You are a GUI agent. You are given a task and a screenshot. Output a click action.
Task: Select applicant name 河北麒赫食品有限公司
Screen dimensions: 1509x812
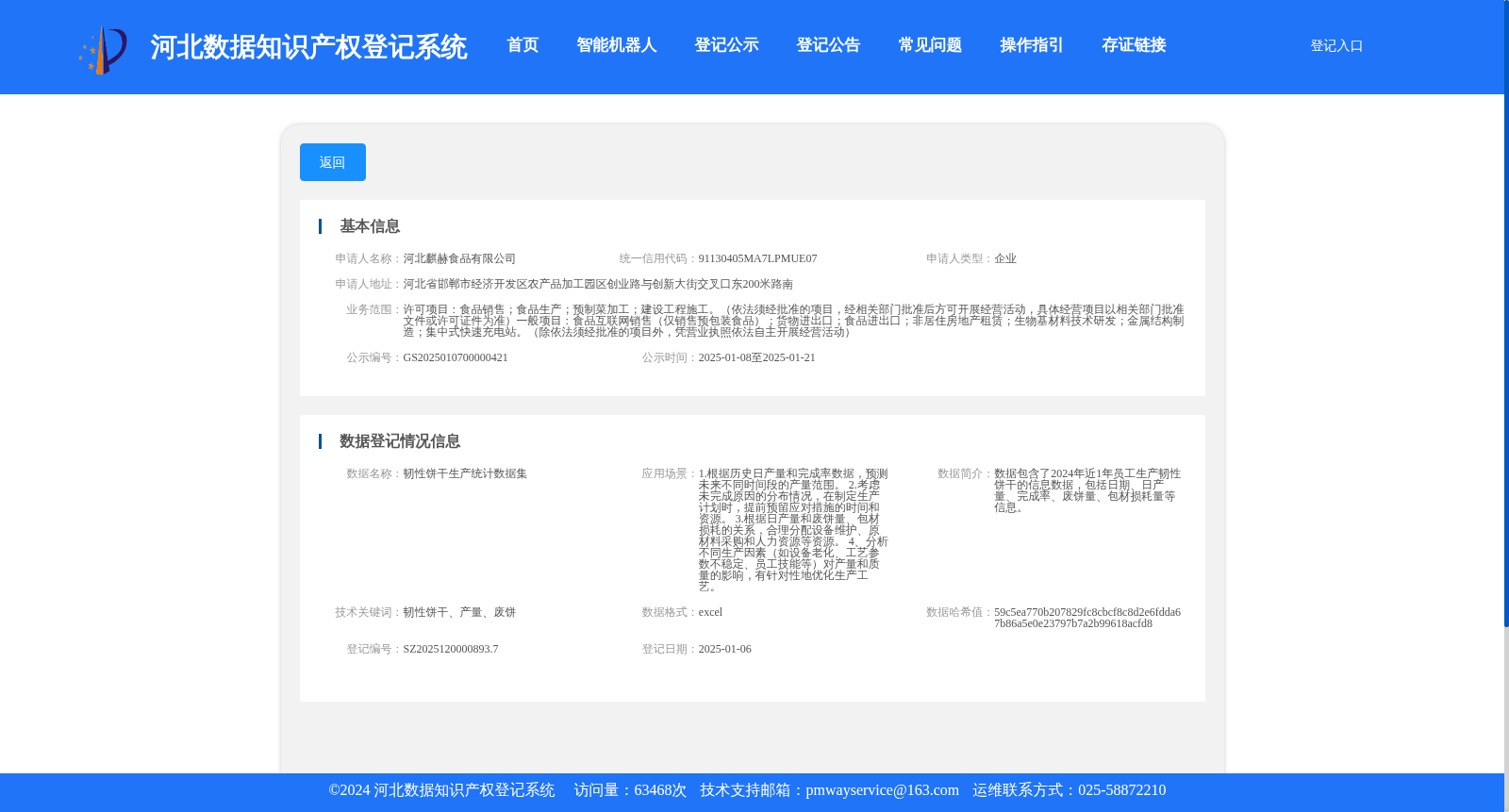(x=459, y=258)
